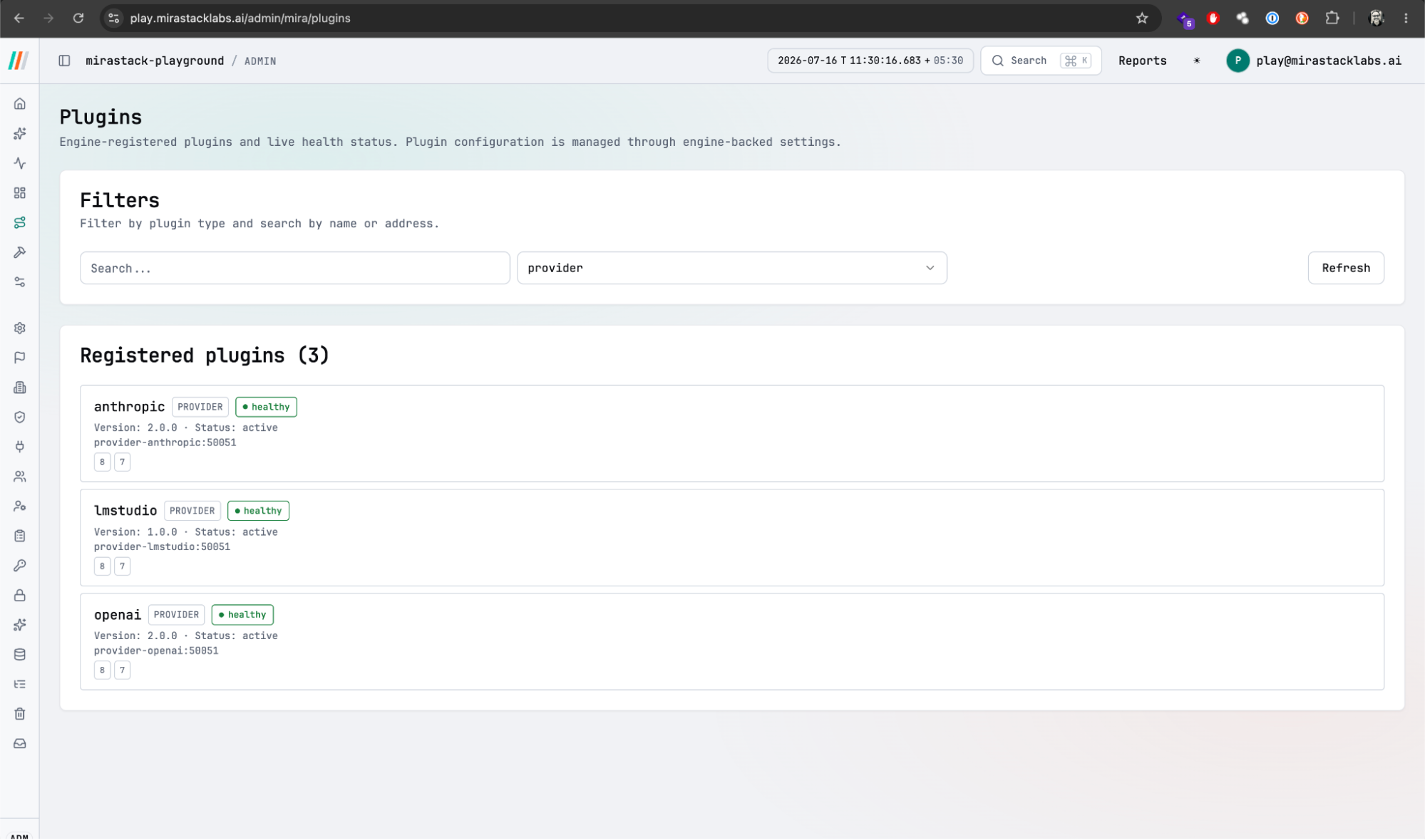The image size is (1425, 840).
Task: Open the settings gear icon in sidebar
Action: click(20, 328)
